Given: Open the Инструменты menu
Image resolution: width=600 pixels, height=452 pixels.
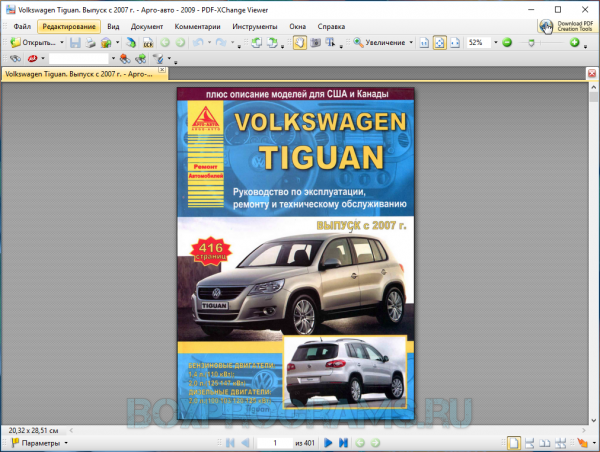Looking at the screenshot, I should pos(255,26).
